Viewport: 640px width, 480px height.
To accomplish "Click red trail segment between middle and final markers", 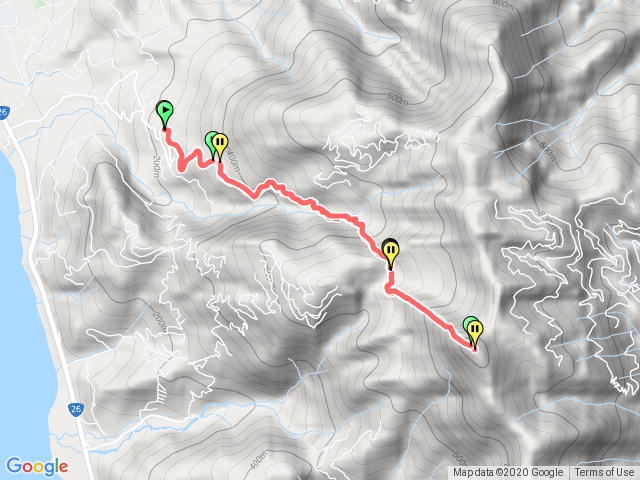I will tap(429, 311).
